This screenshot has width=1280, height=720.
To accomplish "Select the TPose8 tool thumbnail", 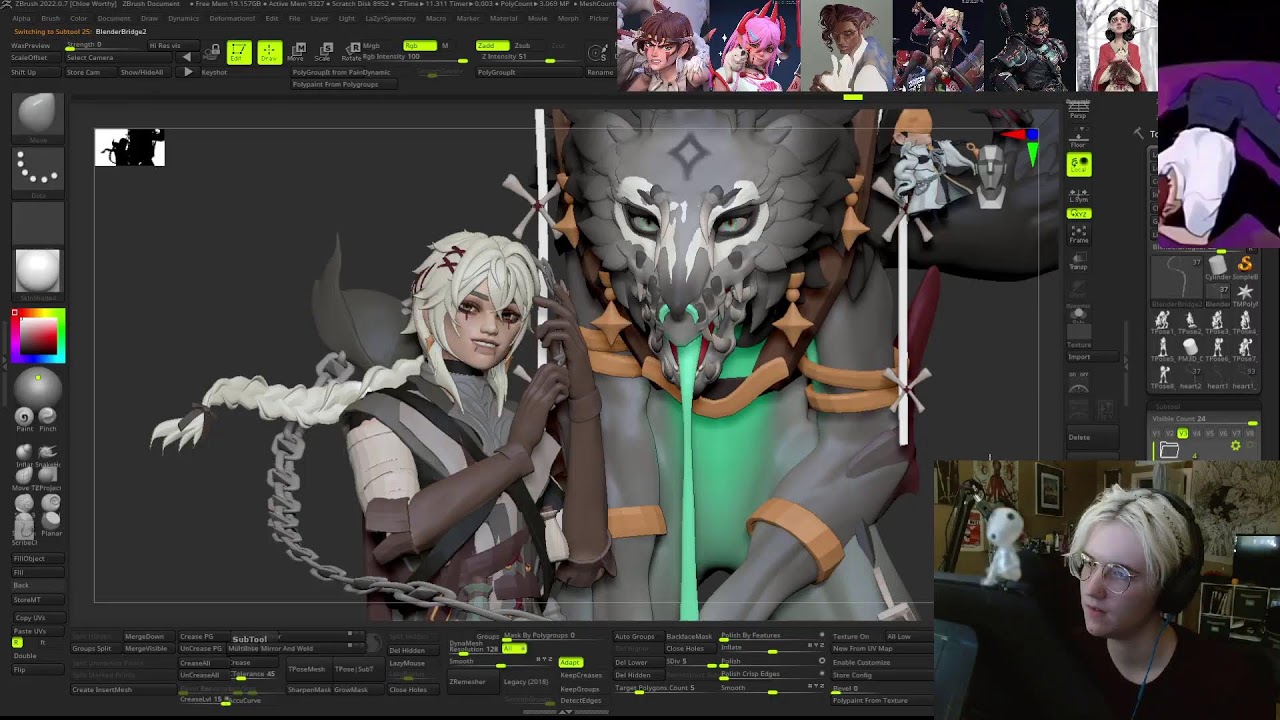I will click(1162, 376).
